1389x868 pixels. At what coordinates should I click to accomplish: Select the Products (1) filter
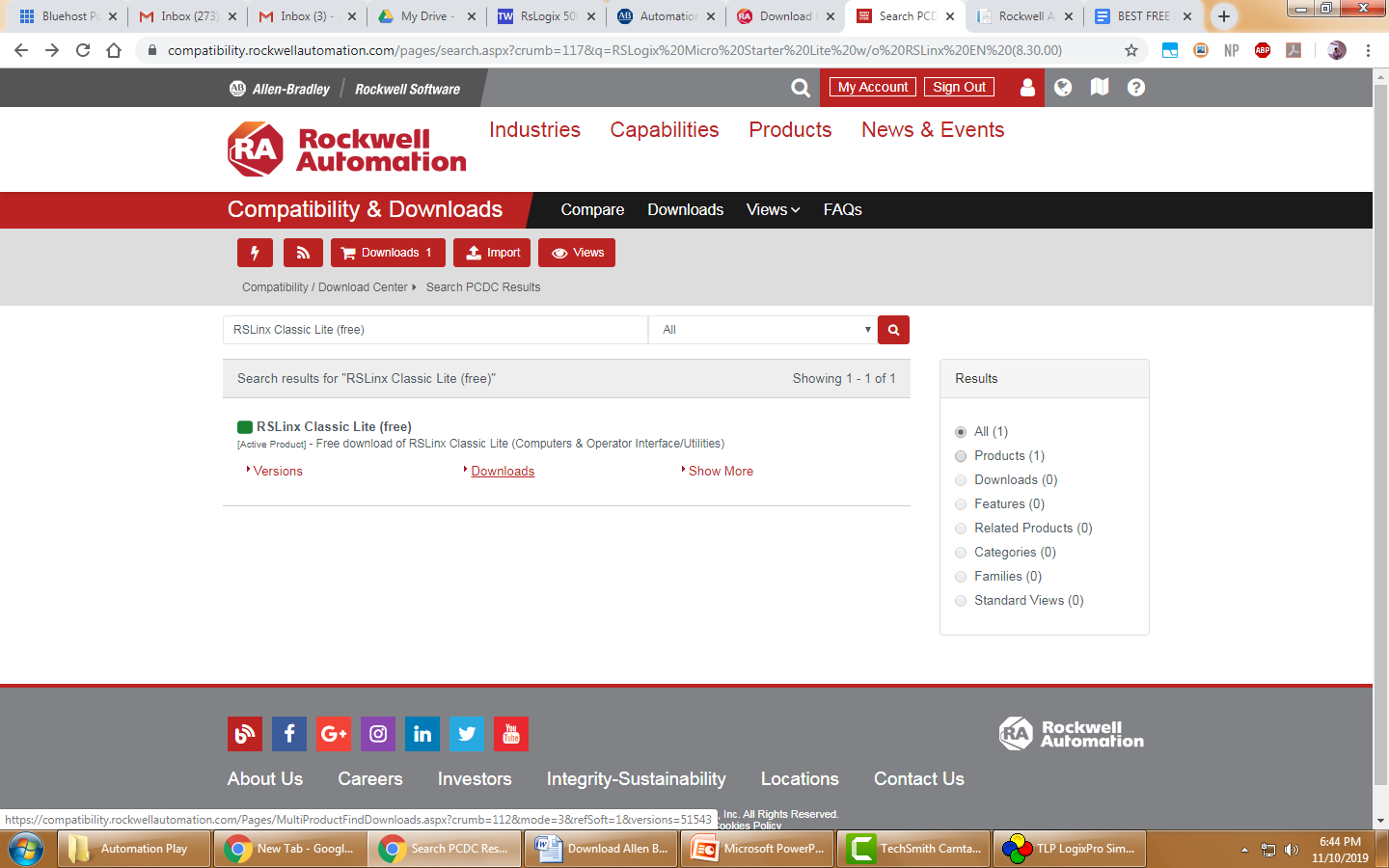pos(961,456)
